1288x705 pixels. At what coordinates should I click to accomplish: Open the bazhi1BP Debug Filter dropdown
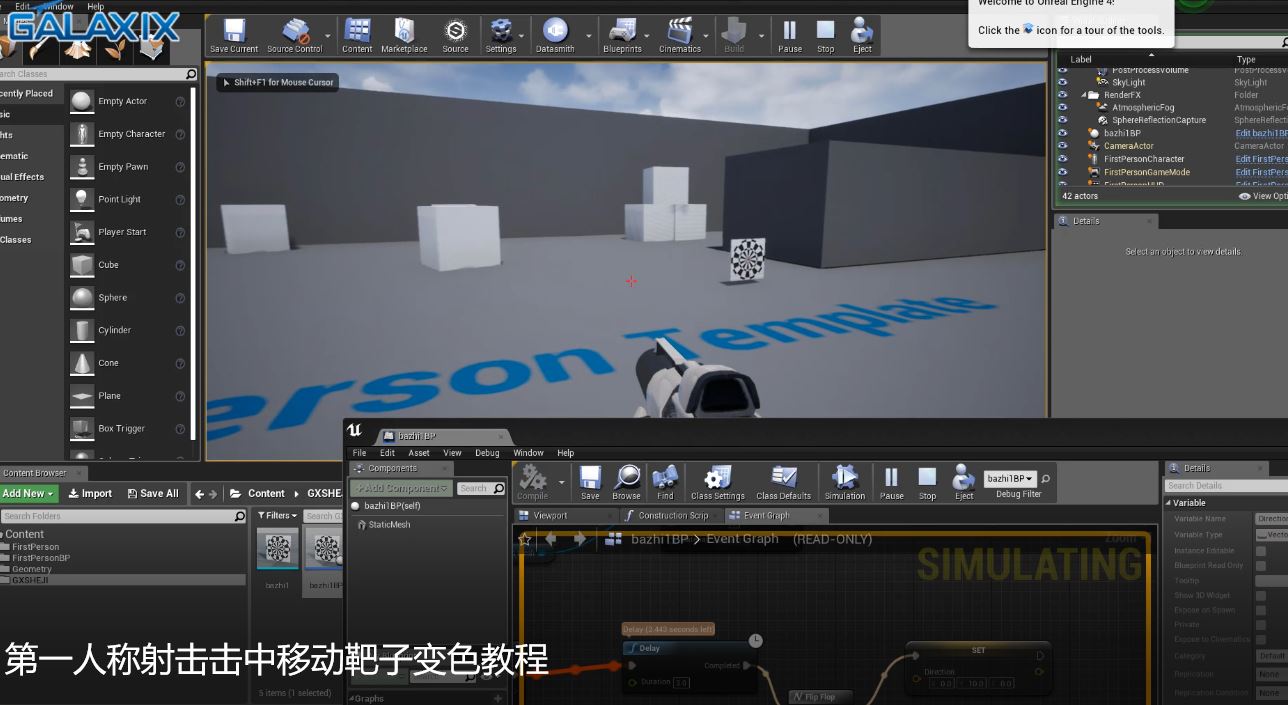pos(1010,479)
